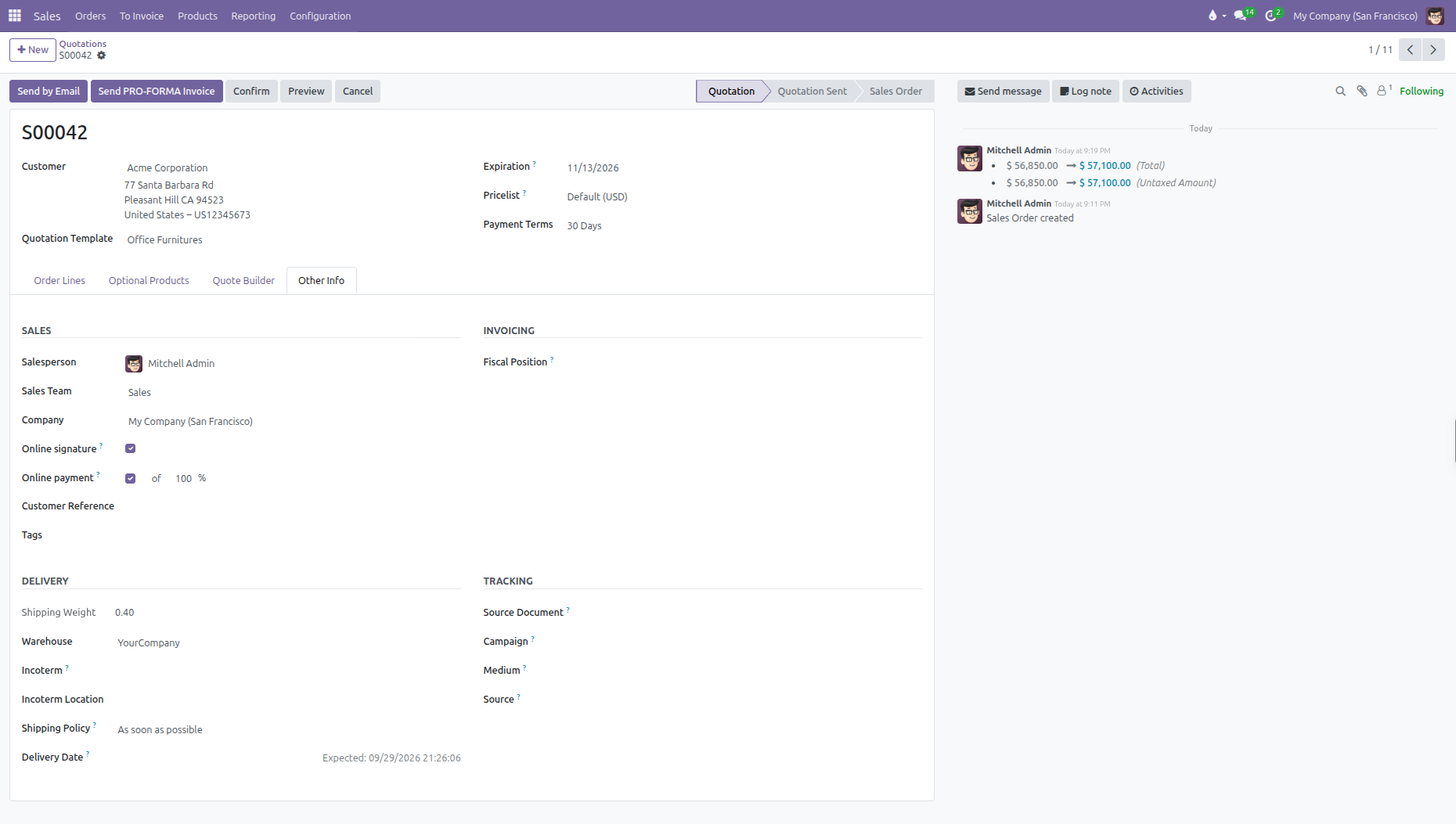The height and width of the screenshot is (824, 1456).
Task: Click the gear icon beside S00042
Action: point(101,56)
